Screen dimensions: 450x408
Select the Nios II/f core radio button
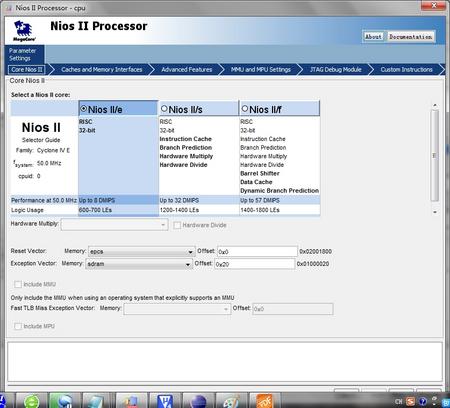[x=245, y=109]
